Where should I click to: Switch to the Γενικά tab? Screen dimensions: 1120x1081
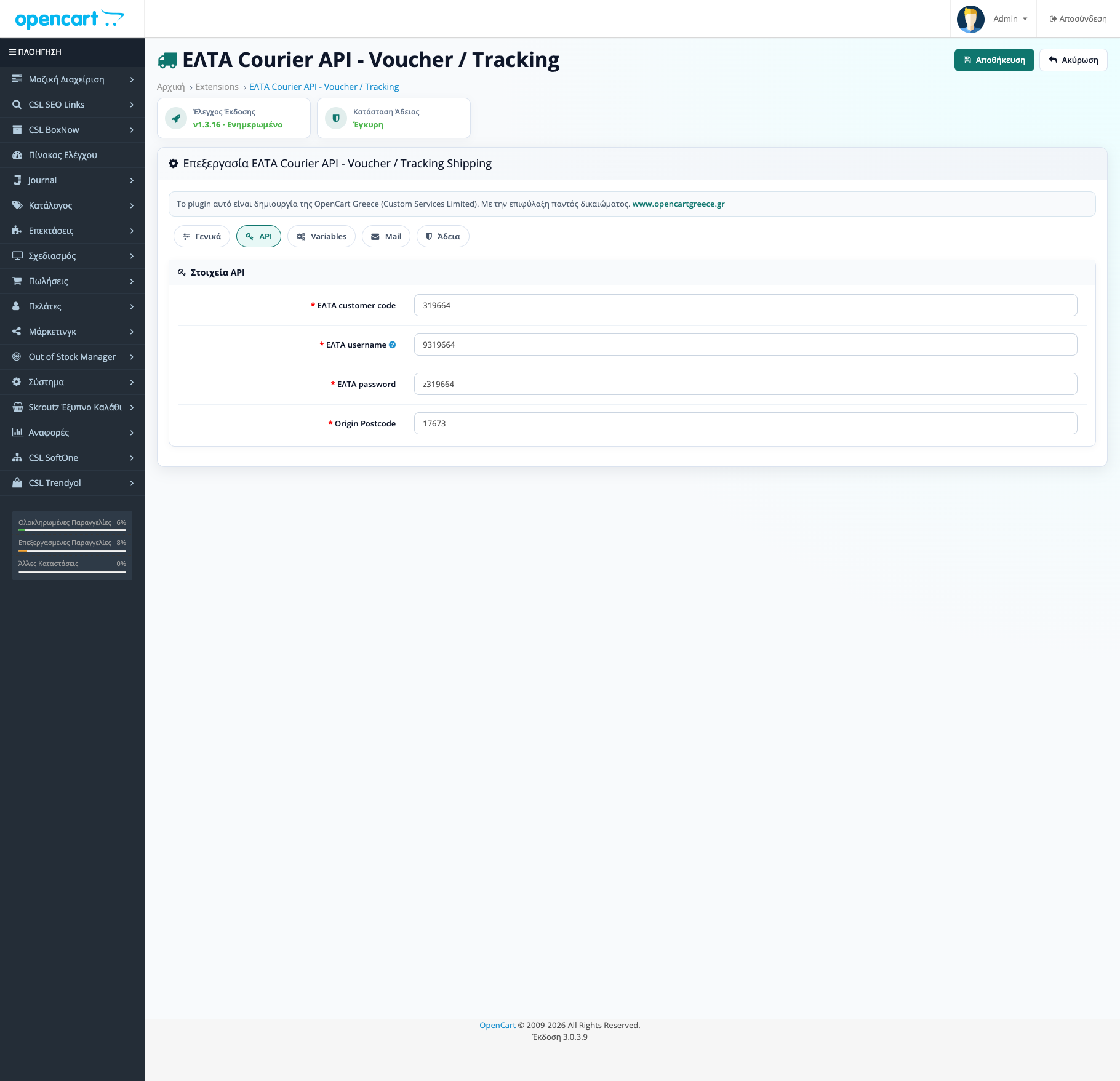tap(202, 237)
